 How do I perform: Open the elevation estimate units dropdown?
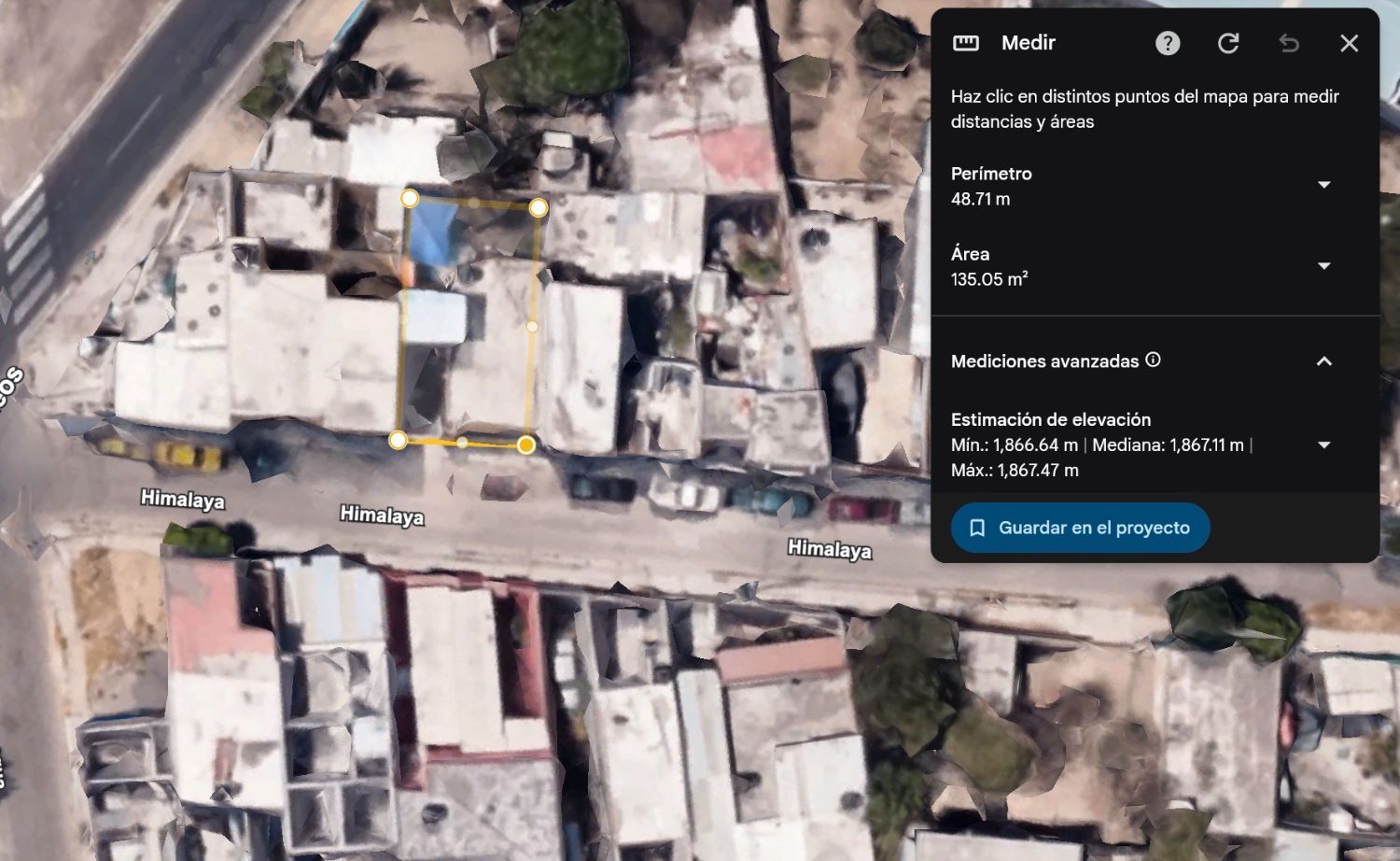[x=1323, y=445]
